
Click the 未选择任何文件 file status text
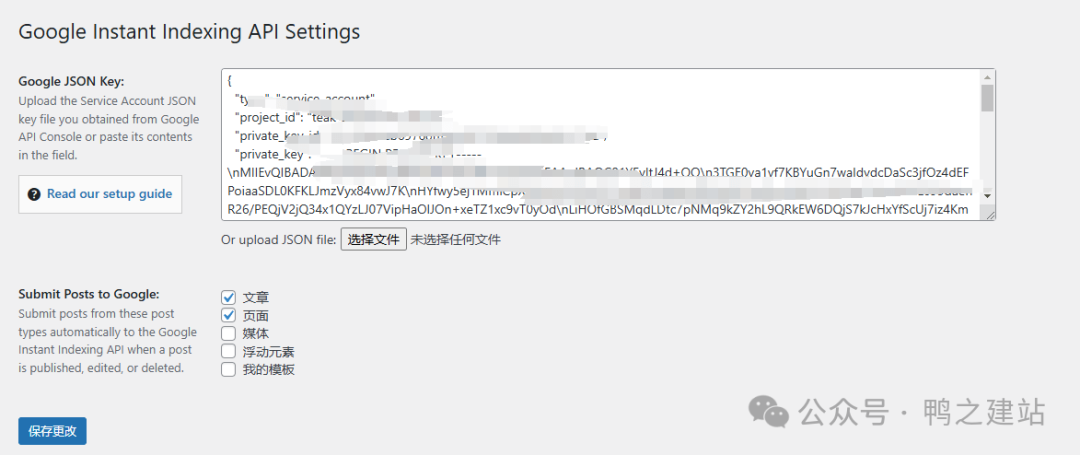(455, 240)
